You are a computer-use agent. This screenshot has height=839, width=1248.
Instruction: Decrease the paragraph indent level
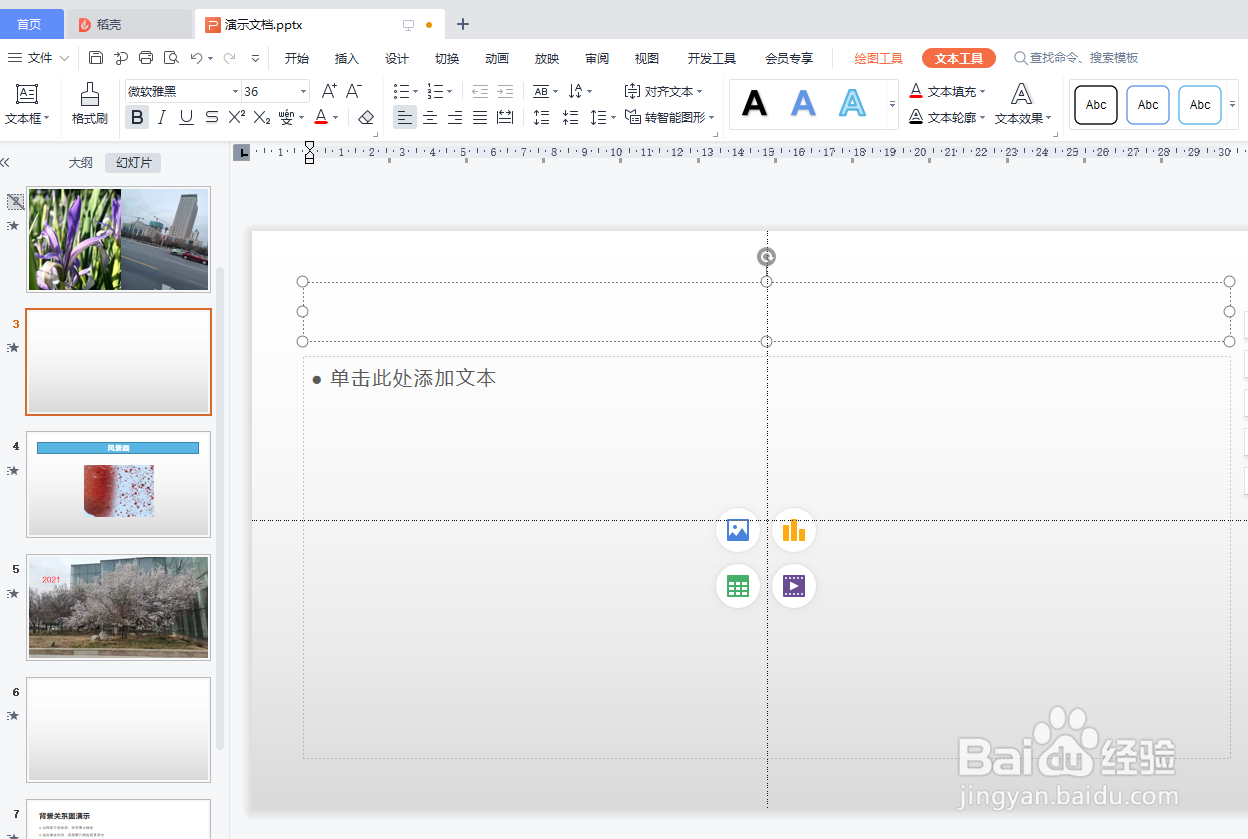[x=480, y=91]
